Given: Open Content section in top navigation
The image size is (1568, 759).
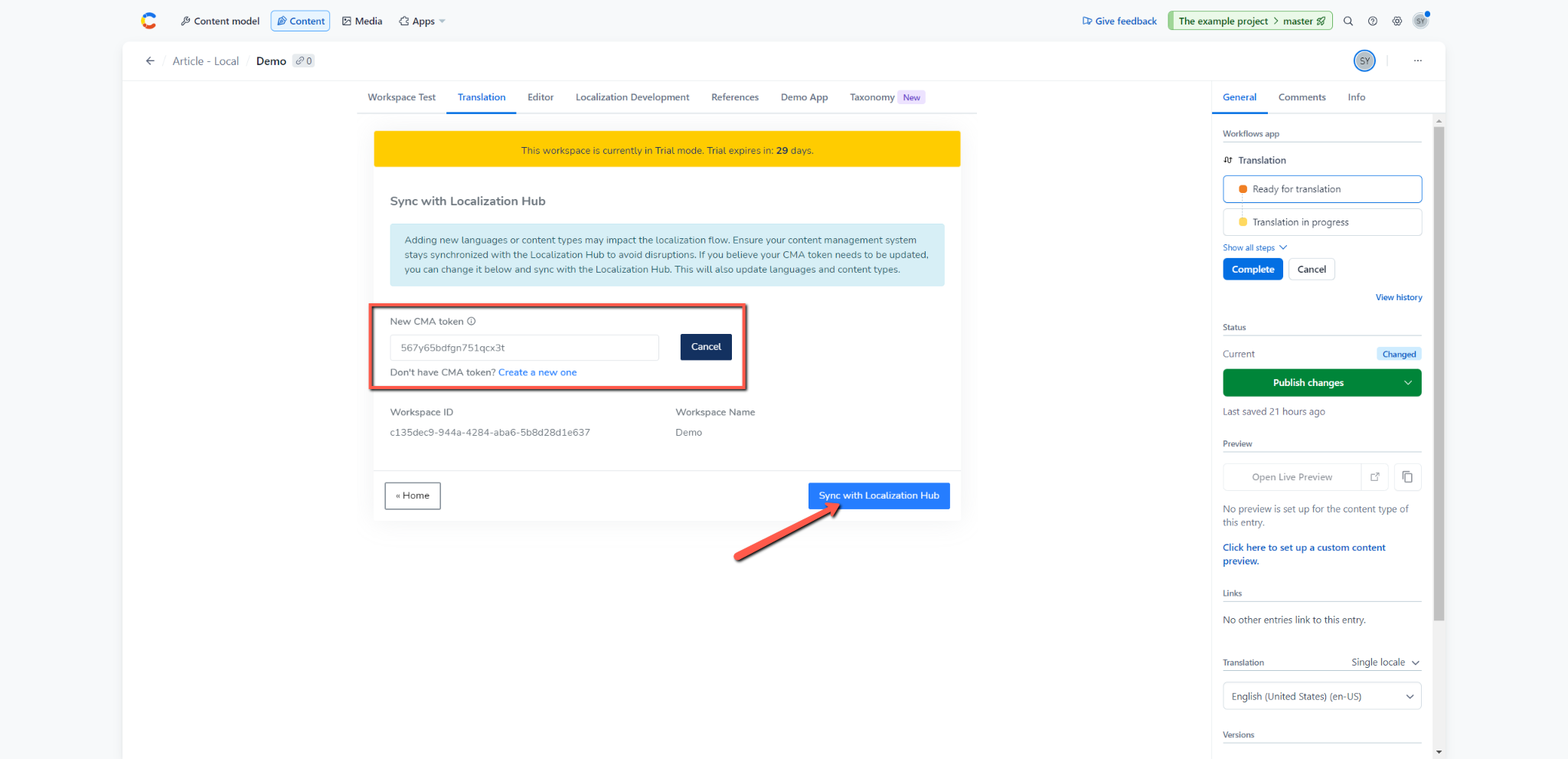Looking at the screenshot, I should click(x=300, y=21).
